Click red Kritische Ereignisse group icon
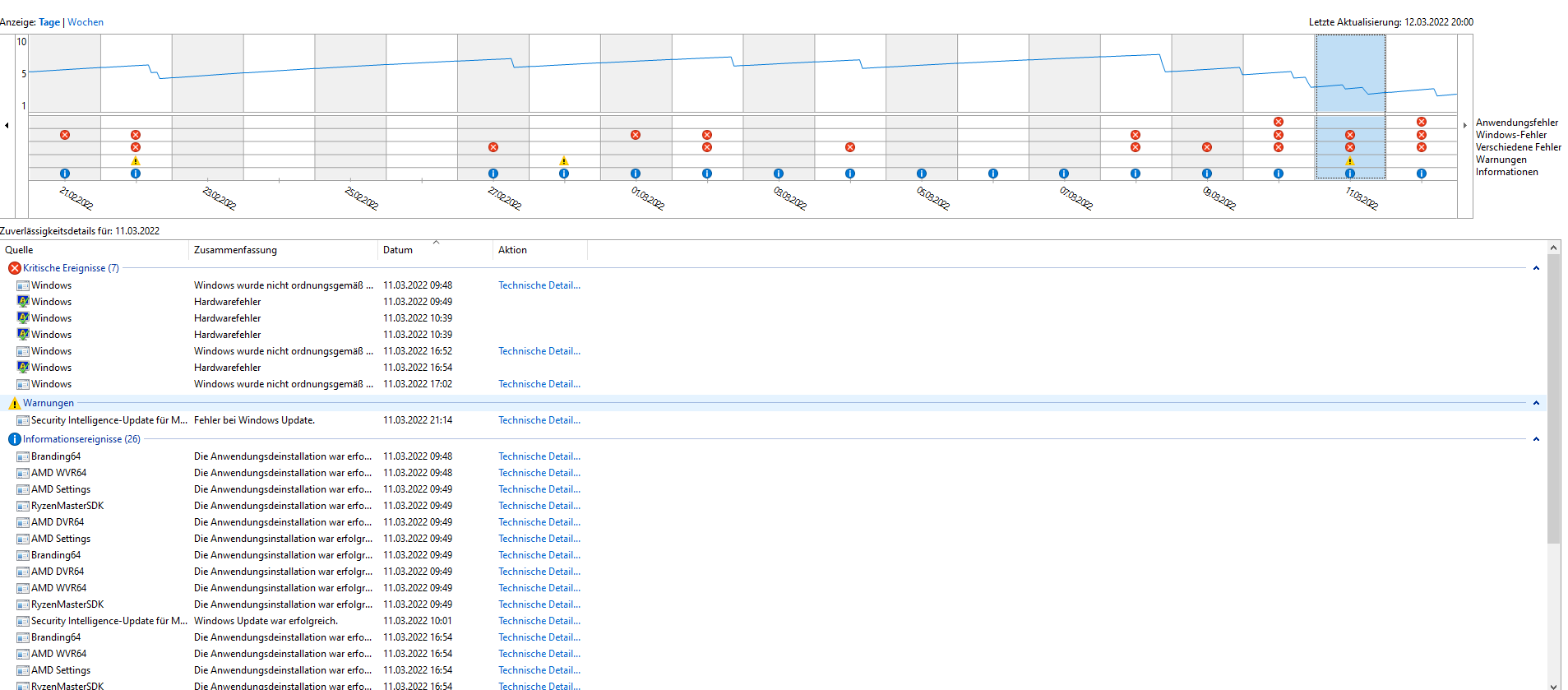The image size is (1568, 690). click(14, 268)
